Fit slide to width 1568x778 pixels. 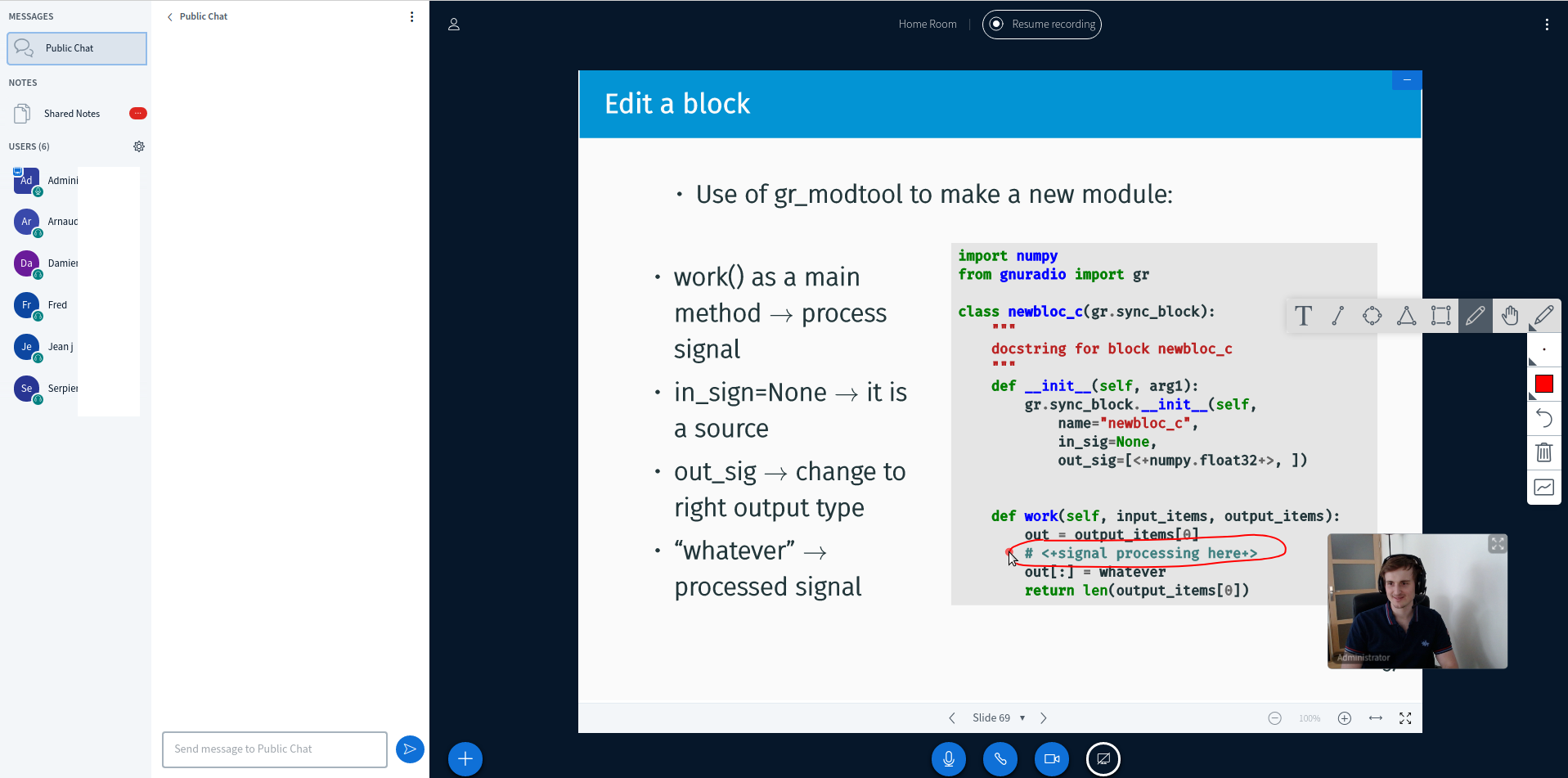tap(1376, 718)
